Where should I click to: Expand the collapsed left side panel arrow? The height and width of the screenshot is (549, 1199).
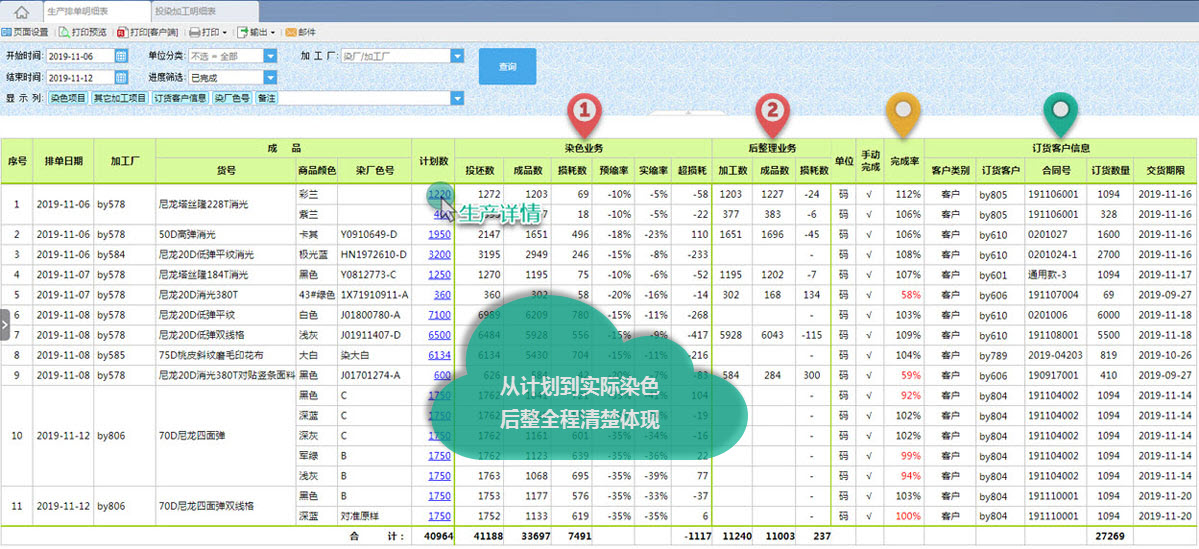coord(5,324)
